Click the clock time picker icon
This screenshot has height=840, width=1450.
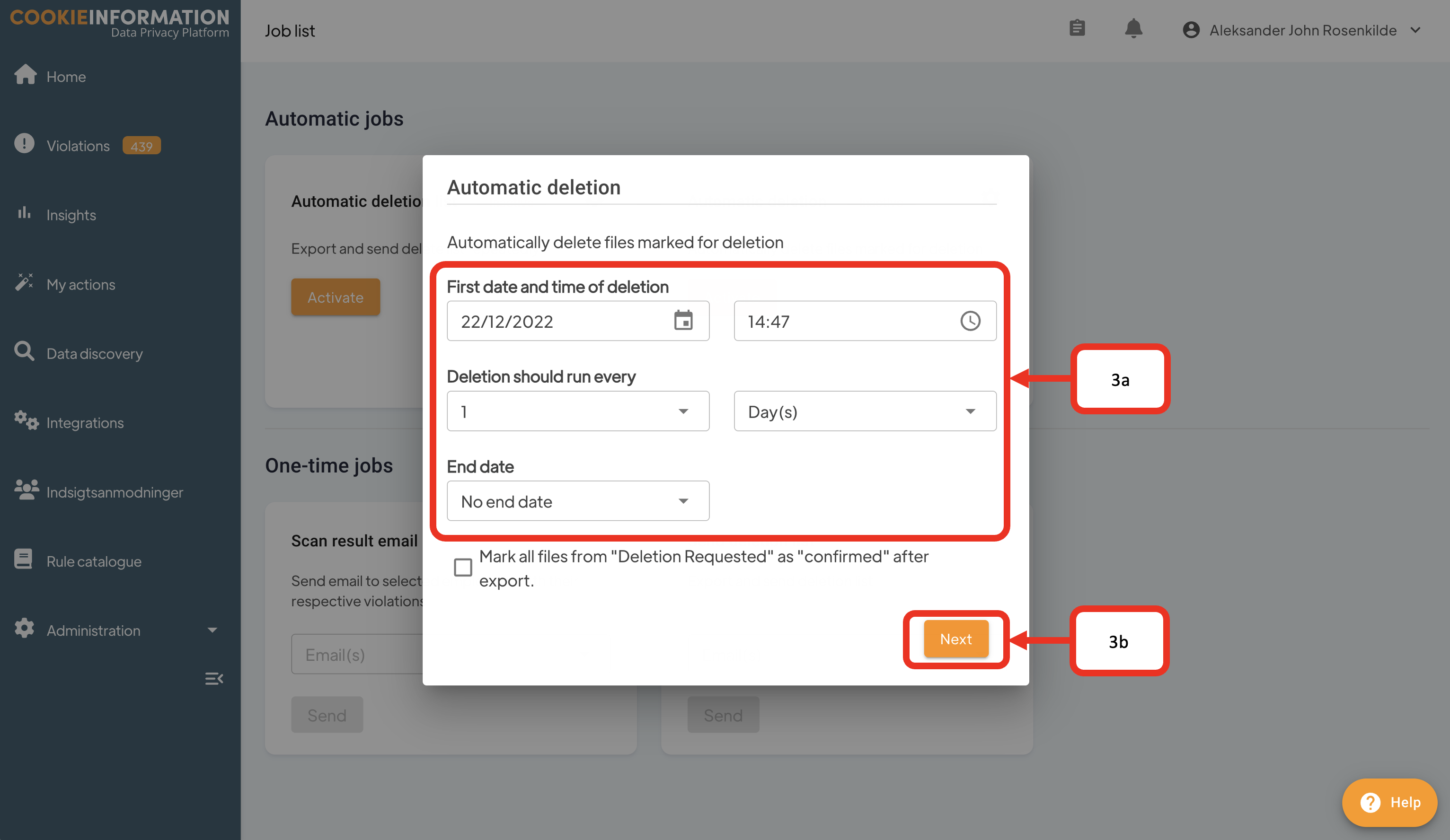pyautogui.click(x=970, y=321)
